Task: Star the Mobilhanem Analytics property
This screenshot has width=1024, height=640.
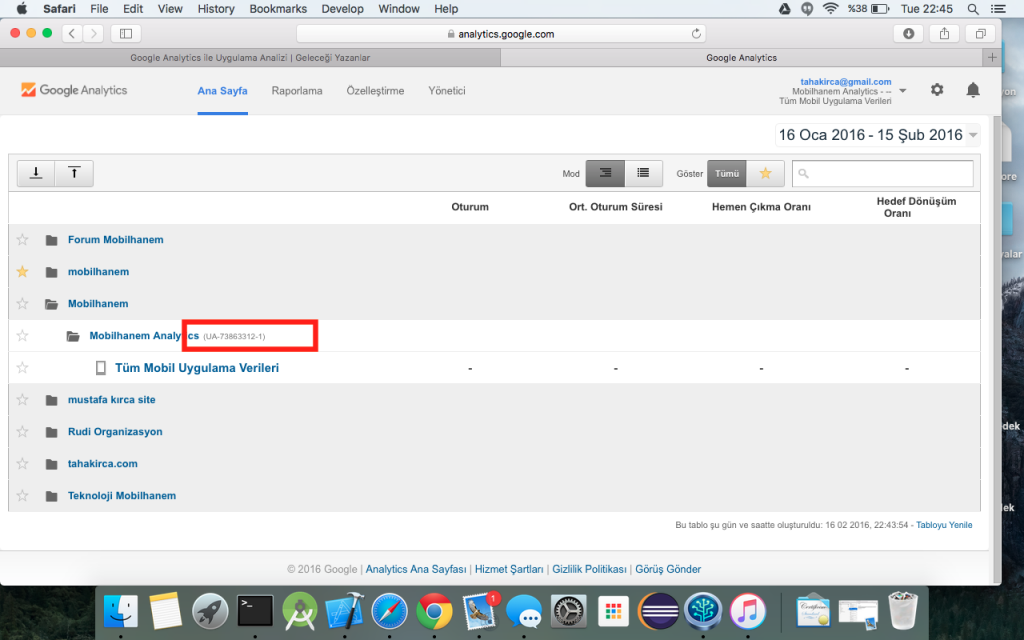Action: tap(22, 336)
